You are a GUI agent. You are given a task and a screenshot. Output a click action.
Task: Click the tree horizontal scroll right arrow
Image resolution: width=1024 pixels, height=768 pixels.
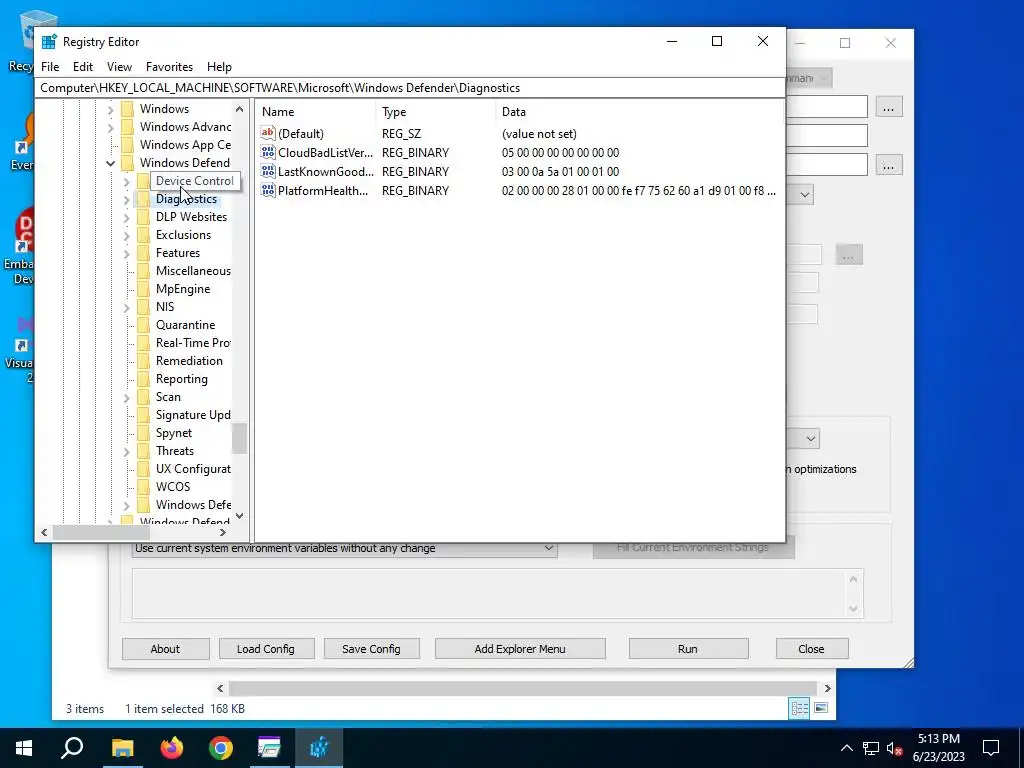click(223, 532)
